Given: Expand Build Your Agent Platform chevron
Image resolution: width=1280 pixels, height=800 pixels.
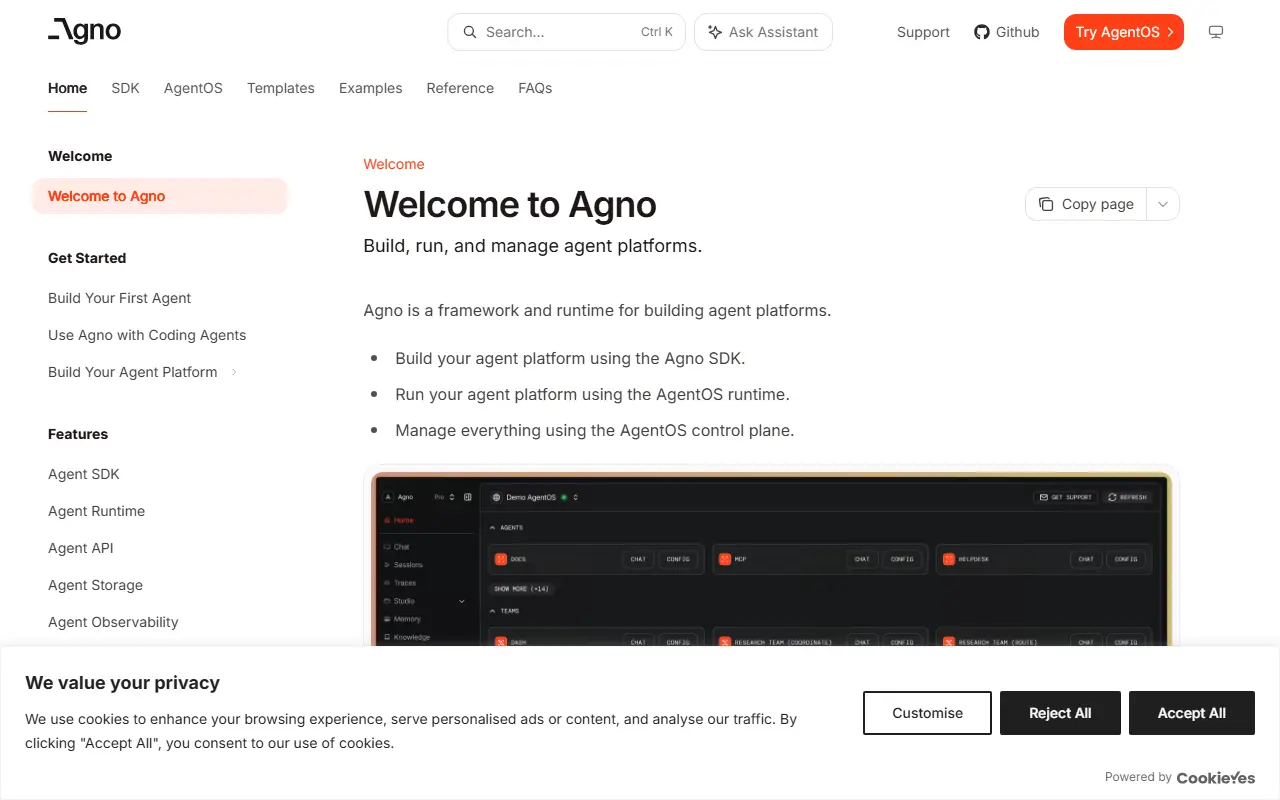Looking at the screenshot, I should (x=234, y=372).
